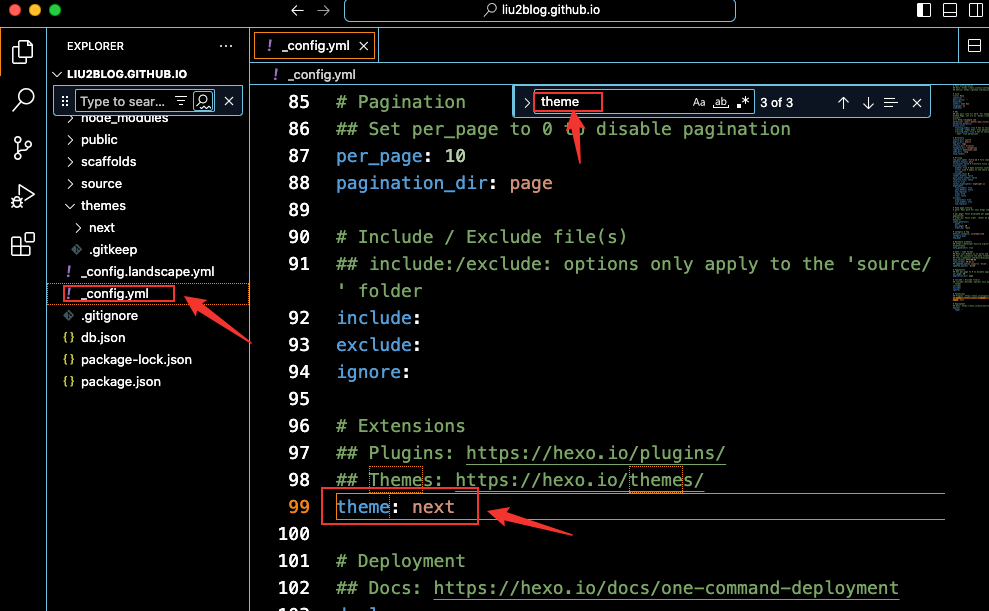
Task: Click the find input containing theme
Action: pyautogui.click(x=610, y=102)
